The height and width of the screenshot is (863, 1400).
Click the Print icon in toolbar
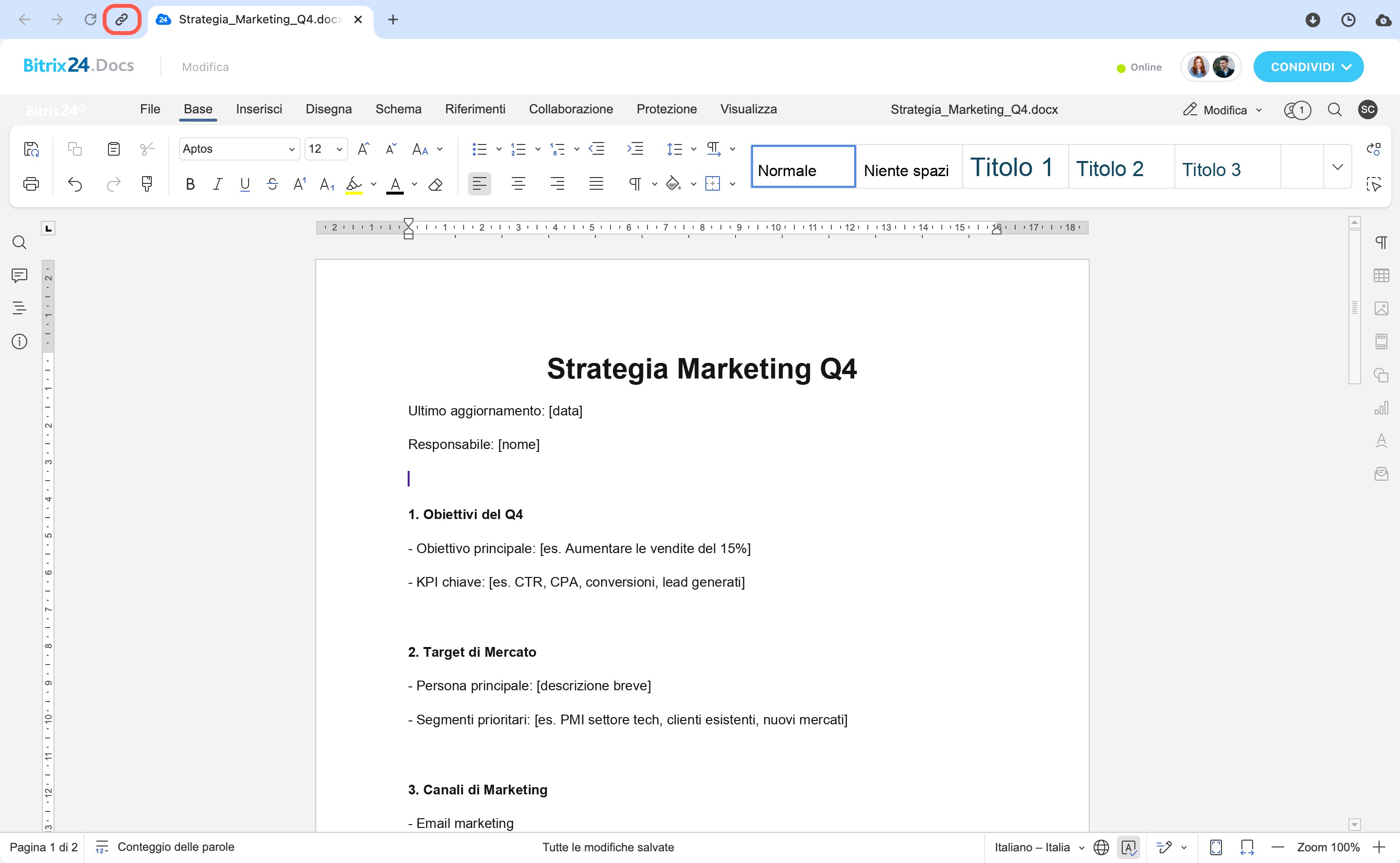(x=32, y=184)
